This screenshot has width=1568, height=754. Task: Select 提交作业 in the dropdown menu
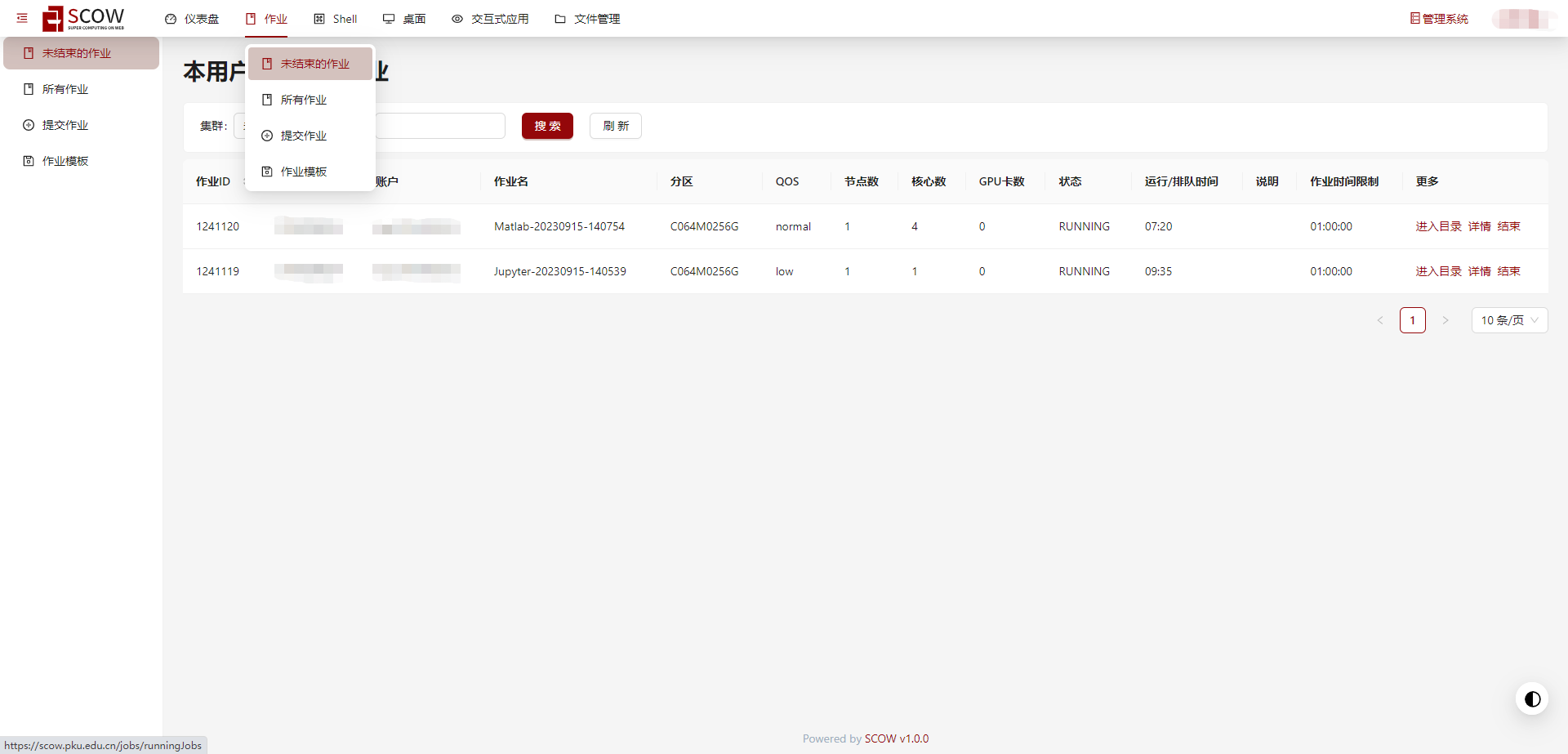(x=303, y=136)
